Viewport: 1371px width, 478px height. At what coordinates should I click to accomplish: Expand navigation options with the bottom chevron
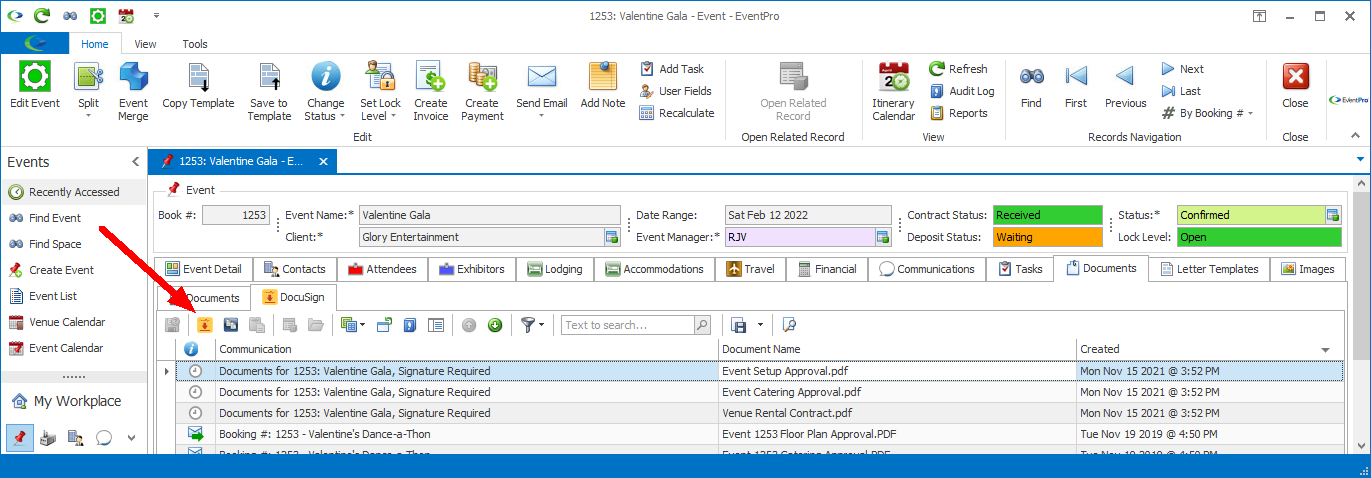(x=131, y=439)
